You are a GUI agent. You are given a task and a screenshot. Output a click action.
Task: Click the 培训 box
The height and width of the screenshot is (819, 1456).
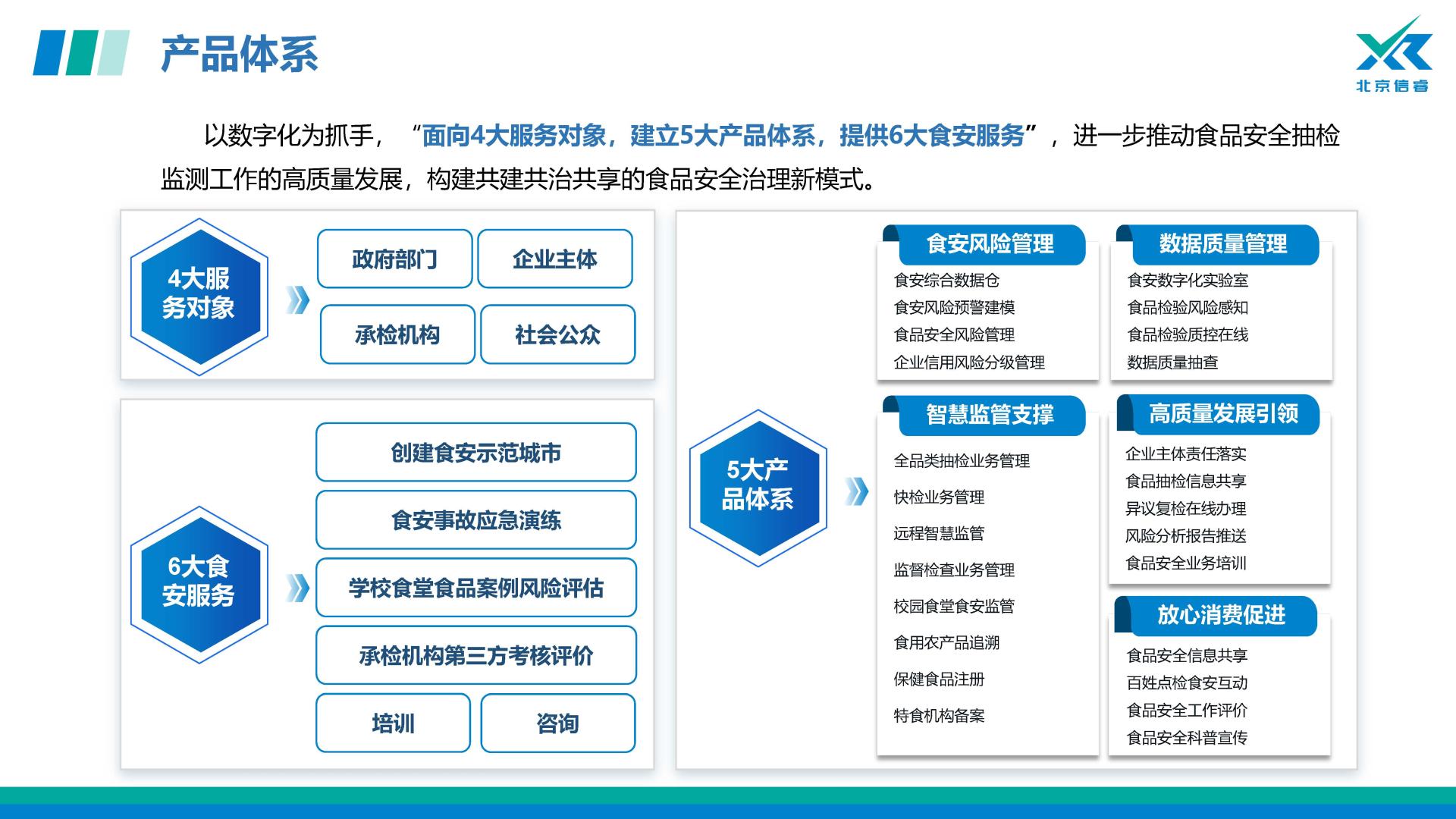click(393, 723)
